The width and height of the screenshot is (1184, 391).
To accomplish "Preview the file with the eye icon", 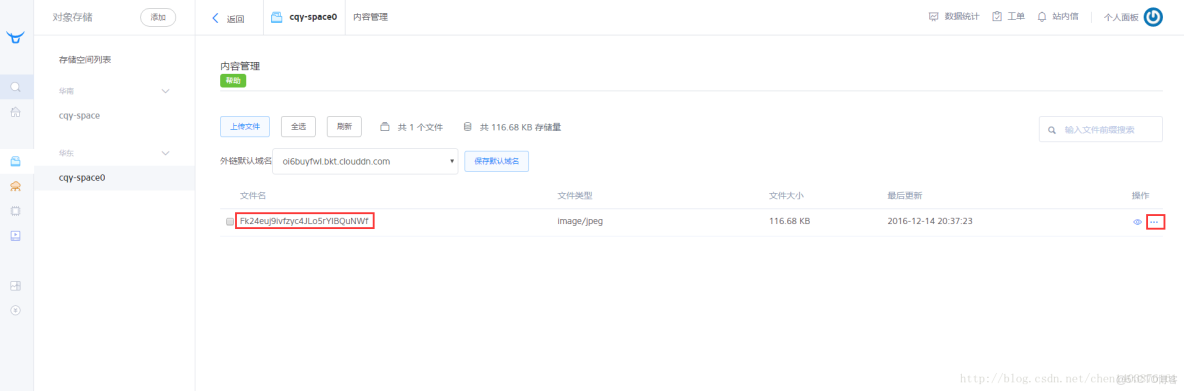I will 1137,223.
